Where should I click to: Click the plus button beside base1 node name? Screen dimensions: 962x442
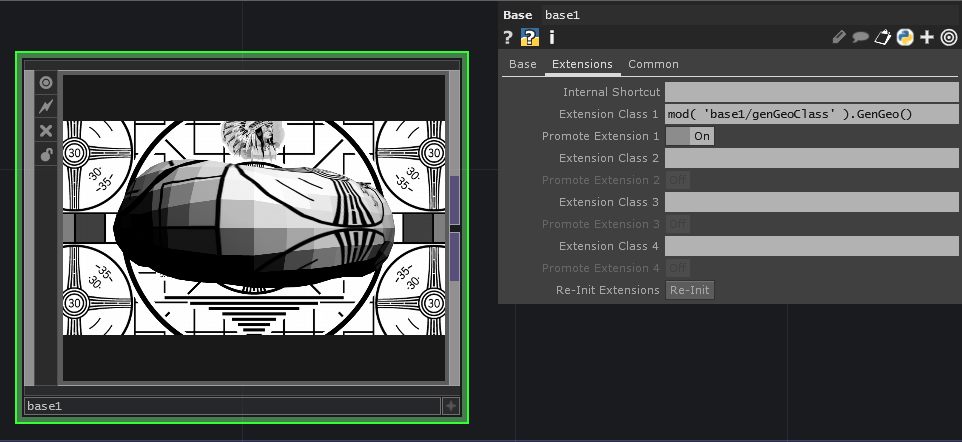click(x=451, y=406)
